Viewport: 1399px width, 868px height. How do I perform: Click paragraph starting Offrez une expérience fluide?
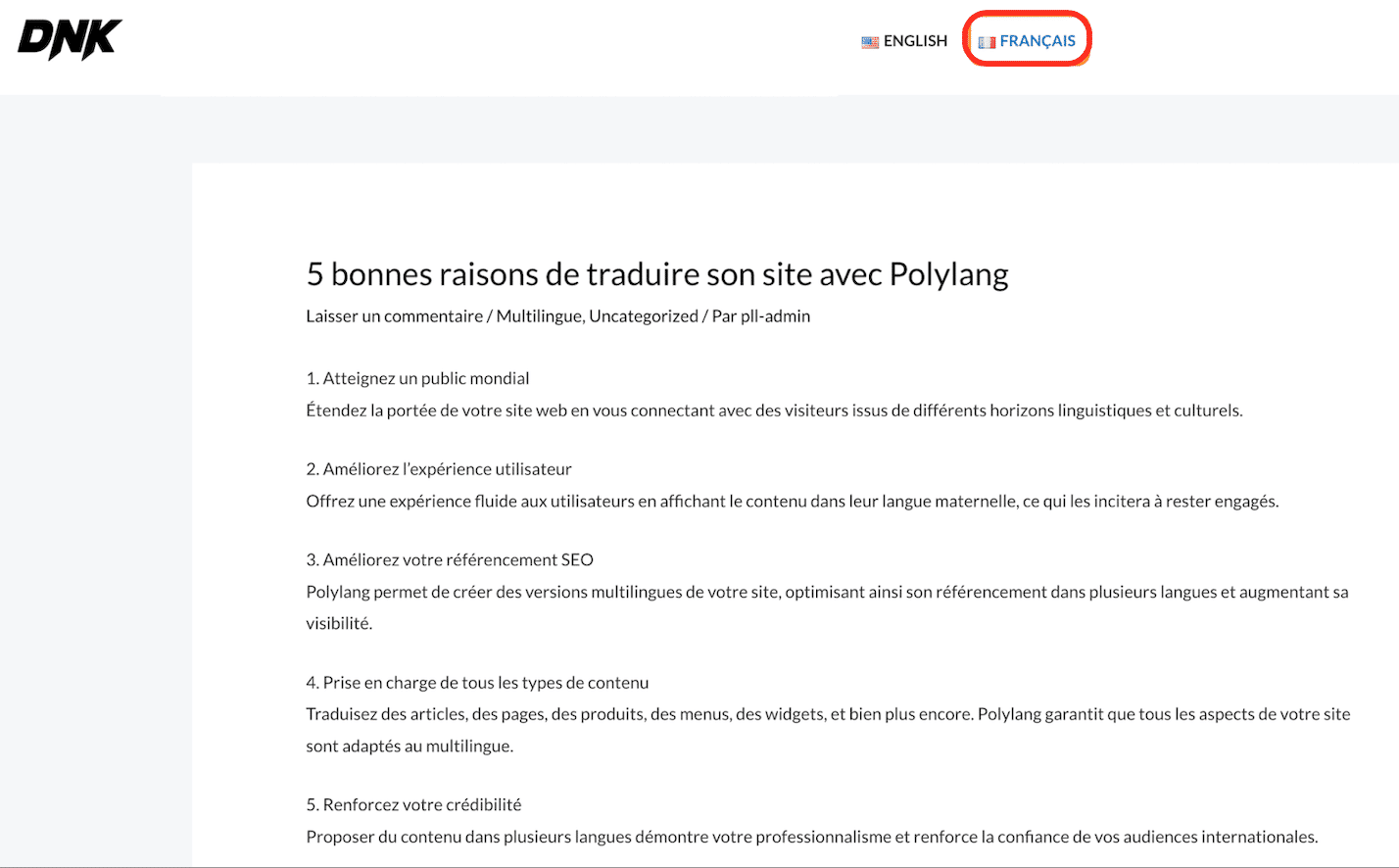coord(793,502)
